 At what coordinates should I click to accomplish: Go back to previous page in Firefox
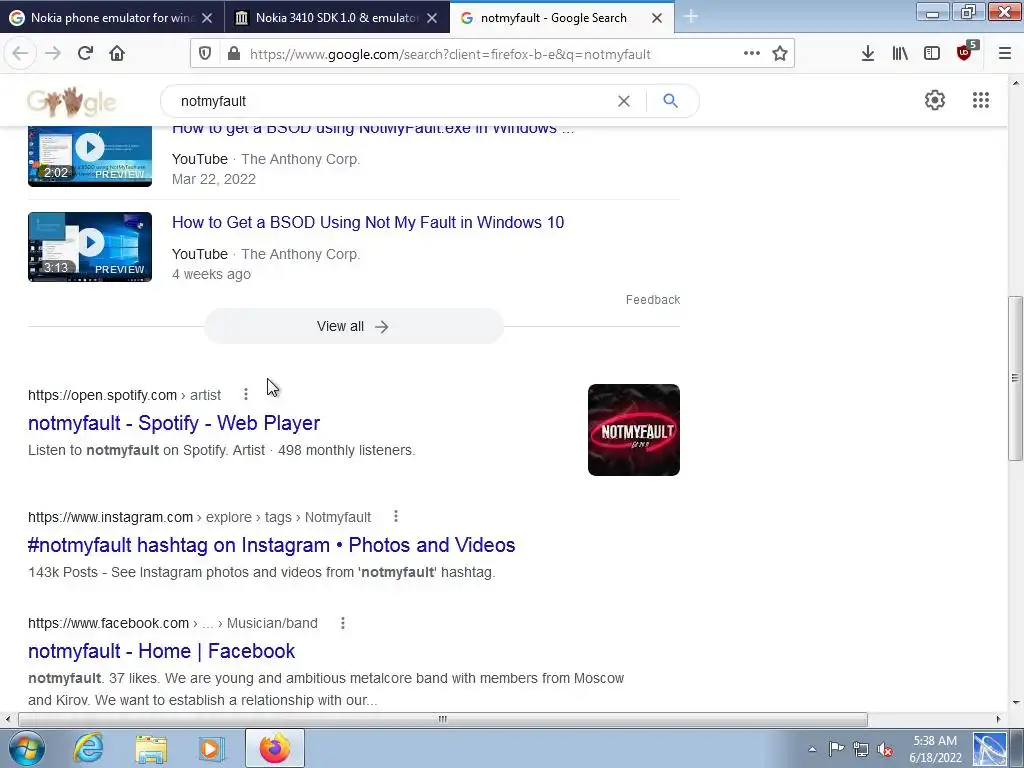20,54
